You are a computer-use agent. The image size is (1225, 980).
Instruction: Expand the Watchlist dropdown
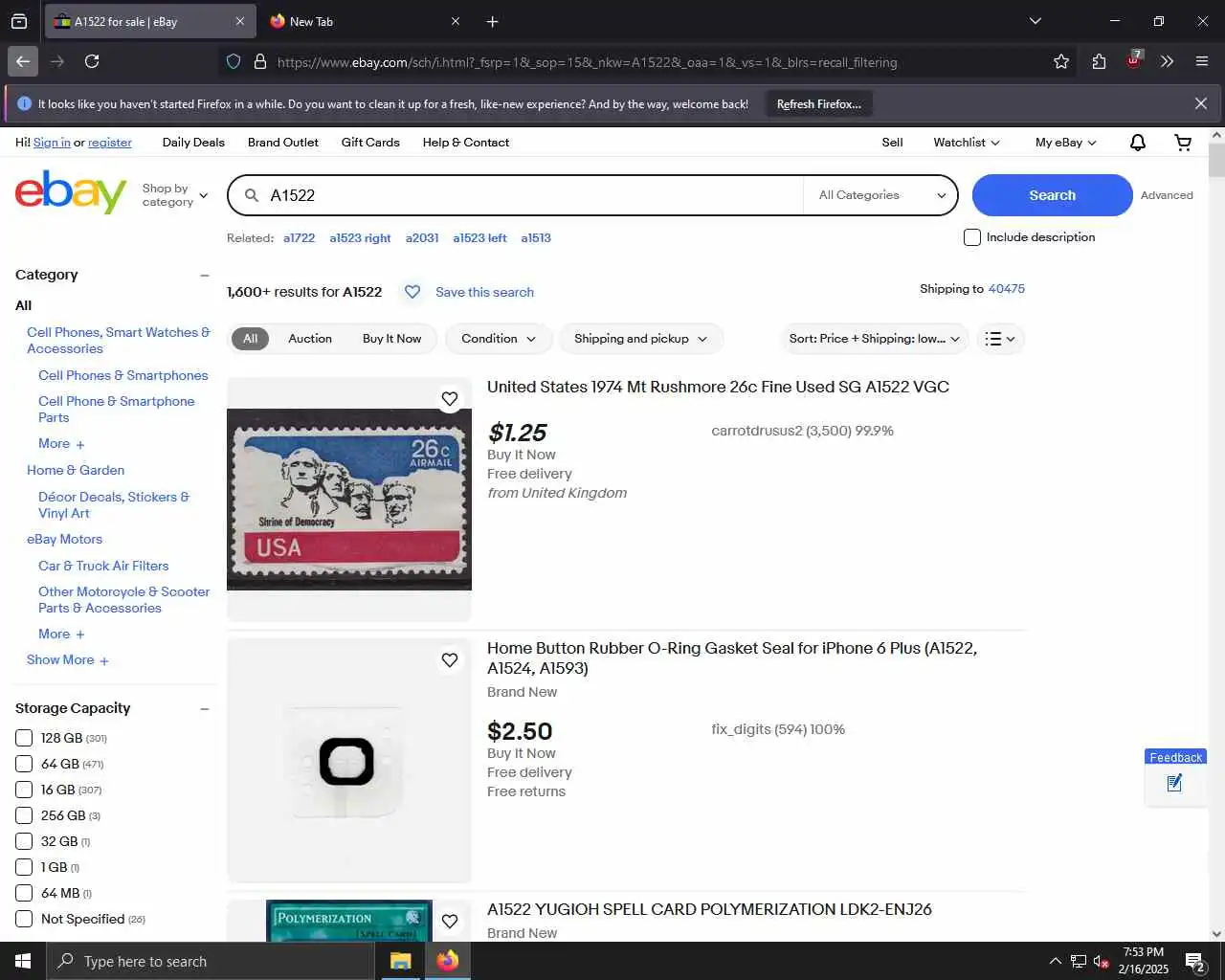click(x=967, y=143)
